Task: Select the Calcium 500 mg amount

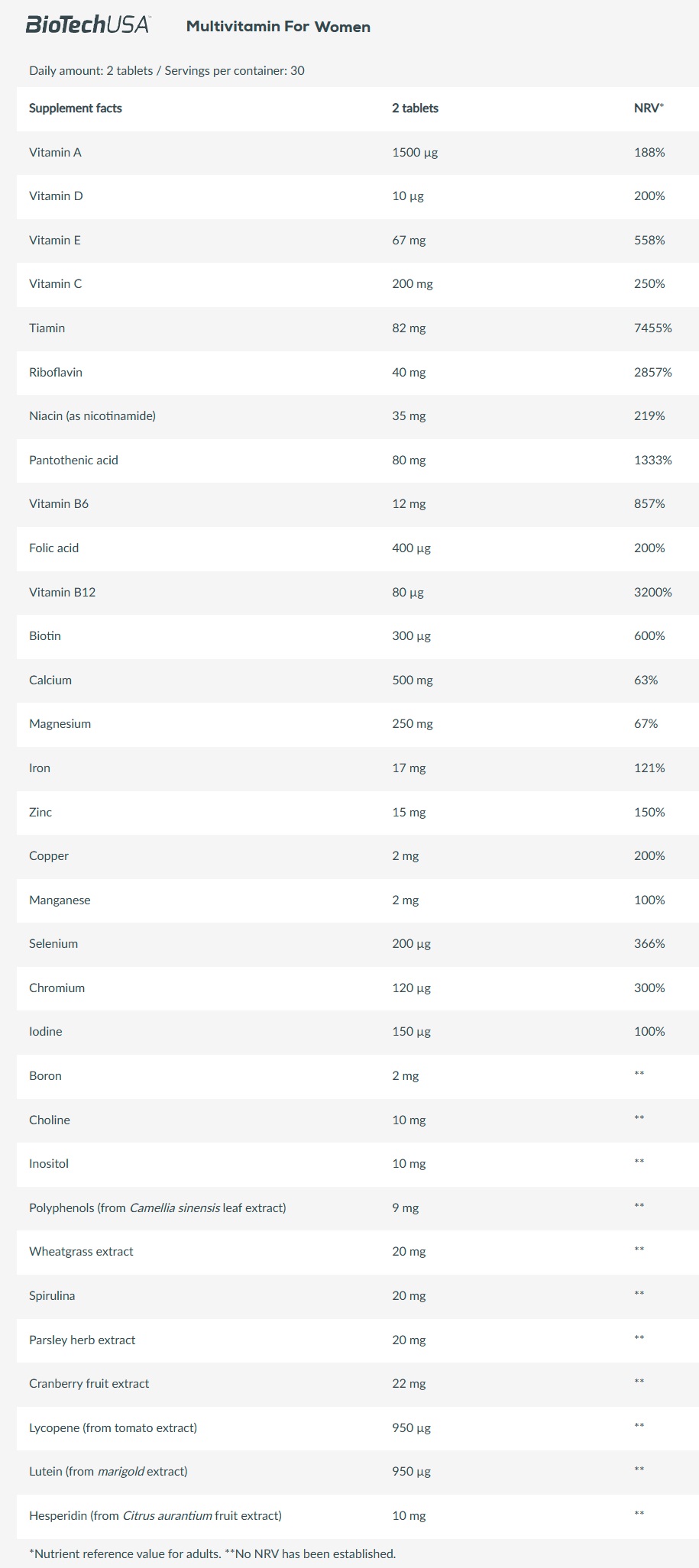Action: pos(413,680)
